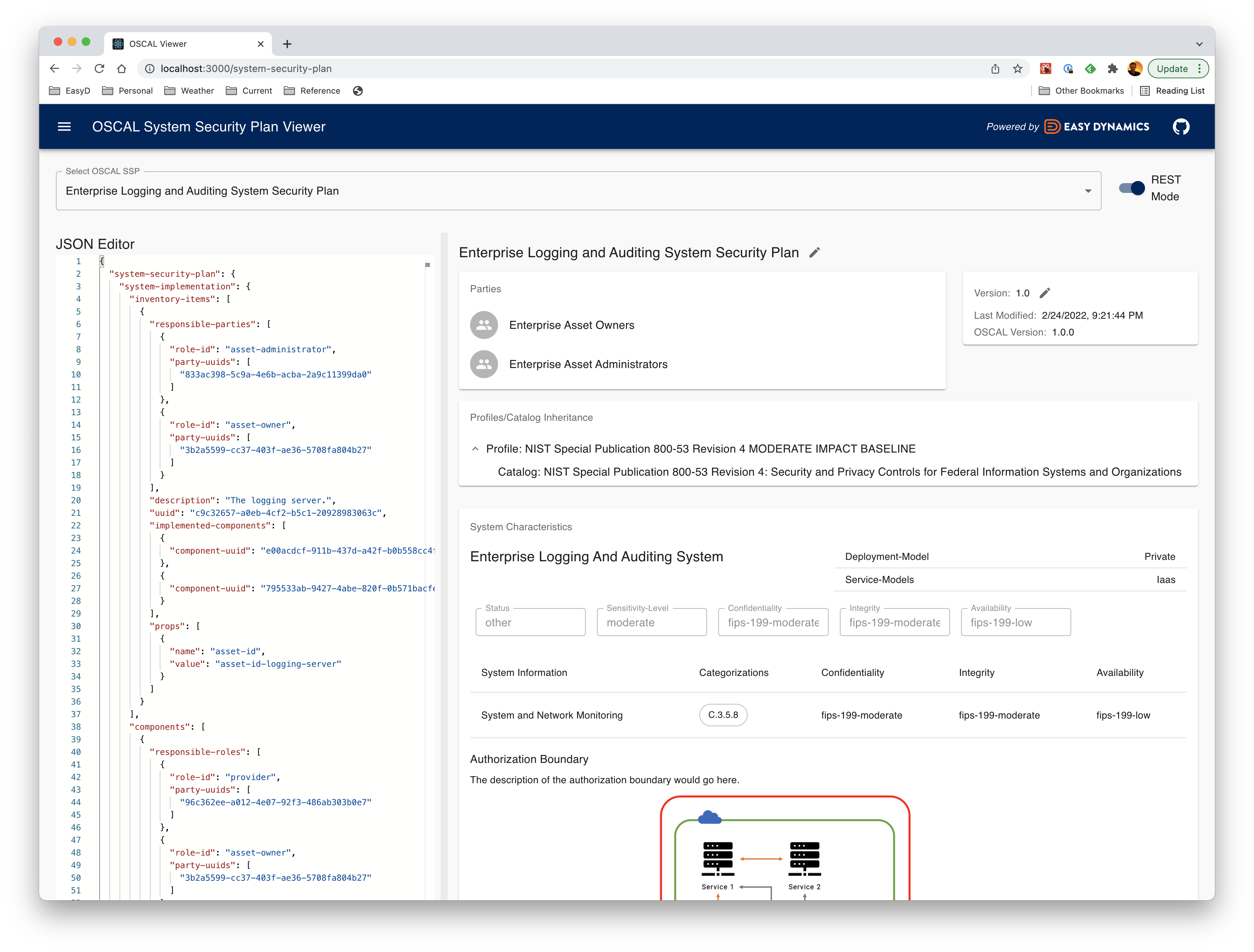Open a new browser tab
Viewport: 1254px width, 952px height.
[x=287, y=44]
